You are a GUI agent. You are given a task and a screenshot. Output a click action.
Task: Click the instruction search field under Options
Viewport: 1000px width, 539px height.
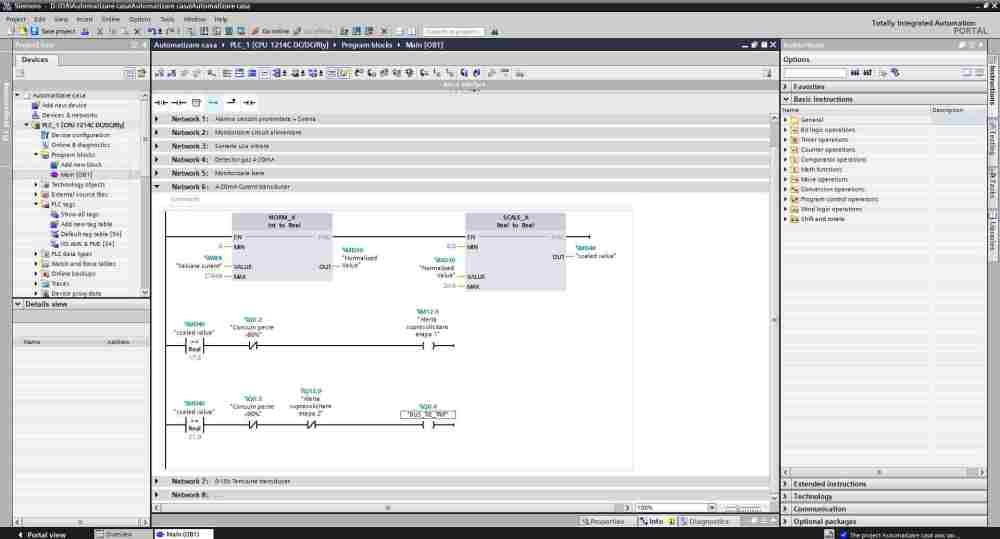(814, 73)
